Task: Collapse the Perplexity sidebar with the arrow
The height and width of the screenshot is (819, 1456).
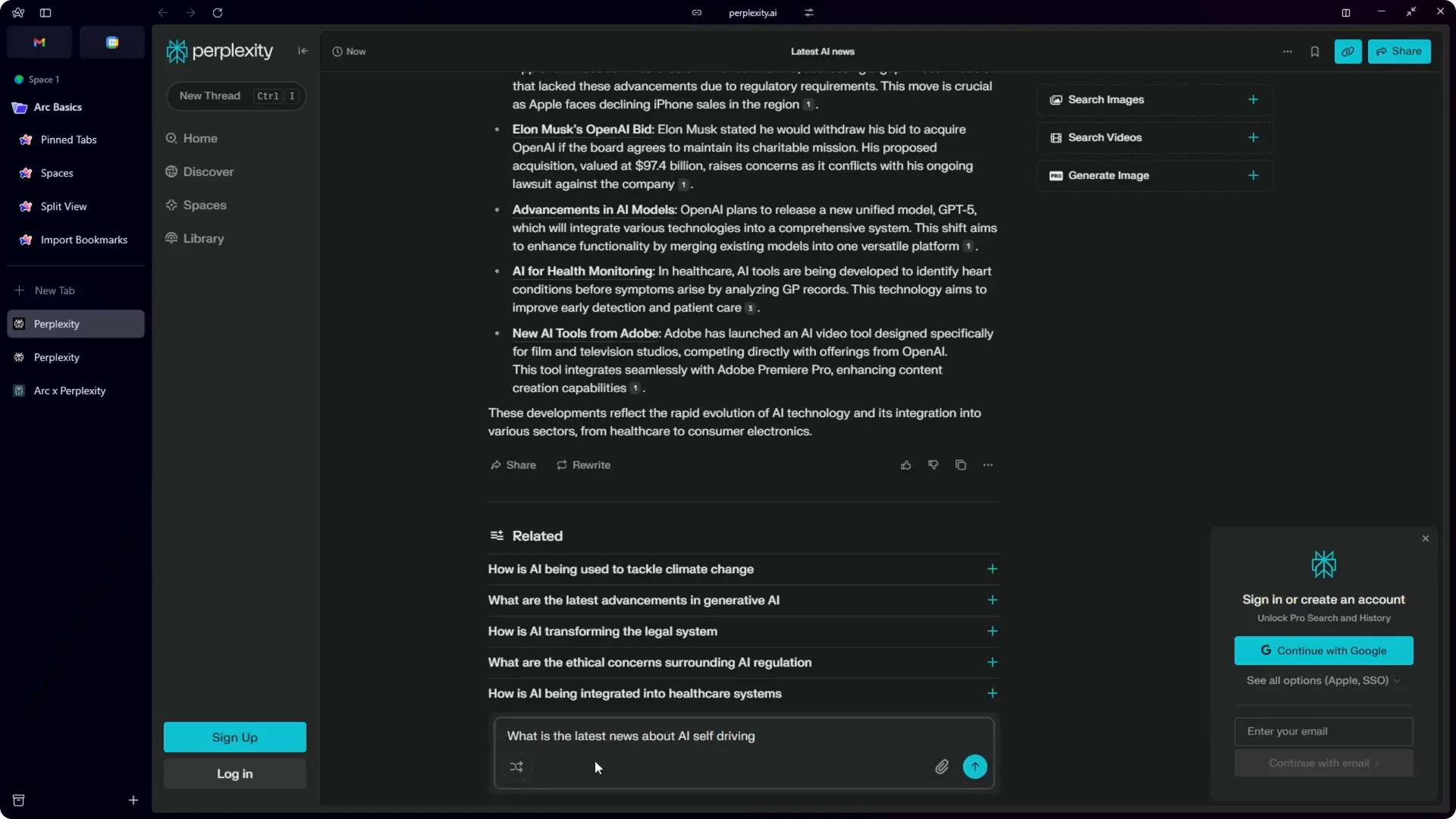Action: [x=303, y=51]
